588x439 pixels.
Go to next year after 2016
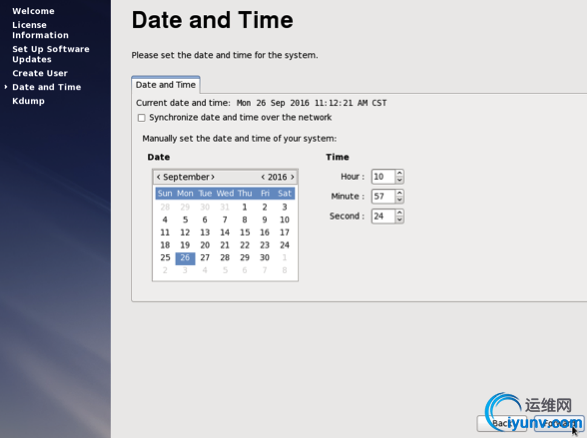point(292,177)
